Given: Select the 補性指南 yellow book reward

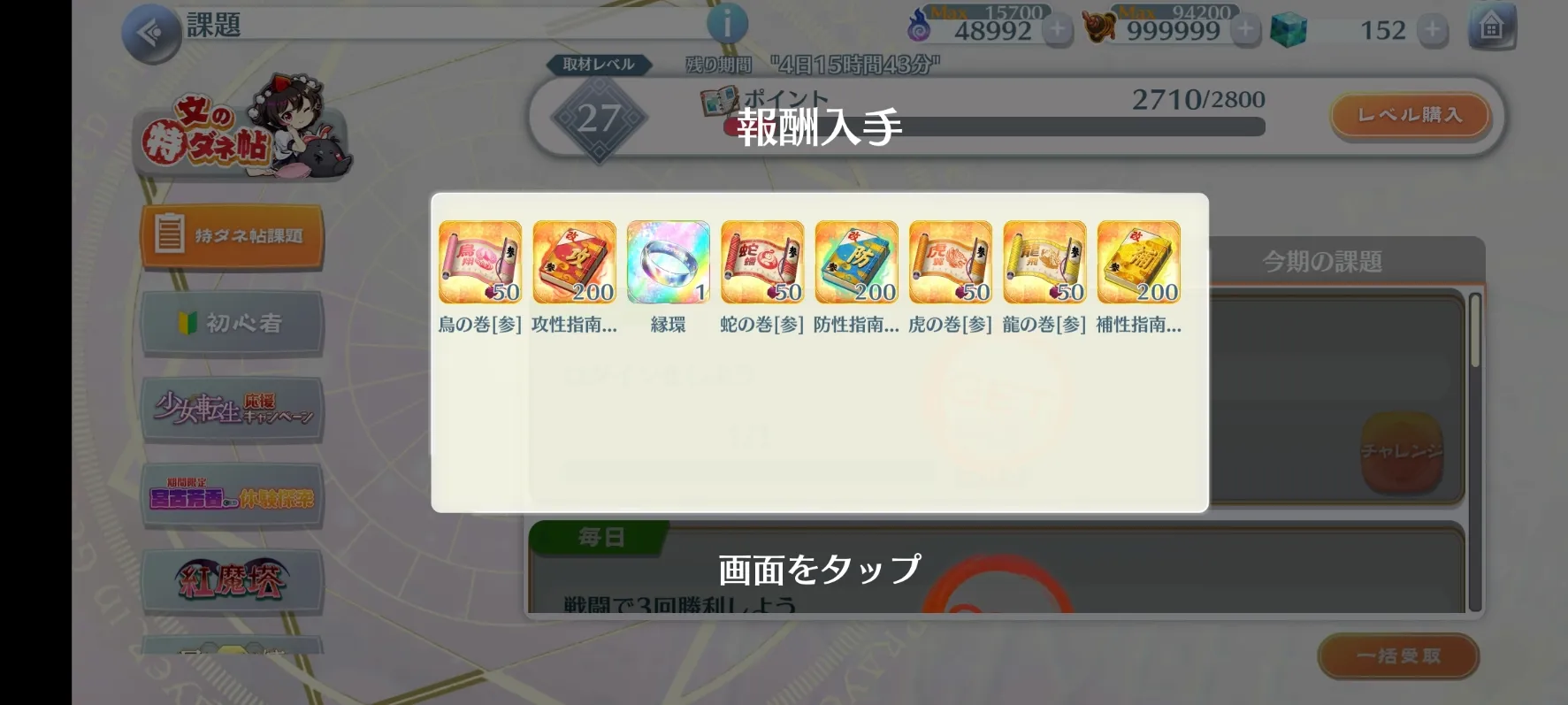Looking at the screenshot, I should pos(1139,262).
